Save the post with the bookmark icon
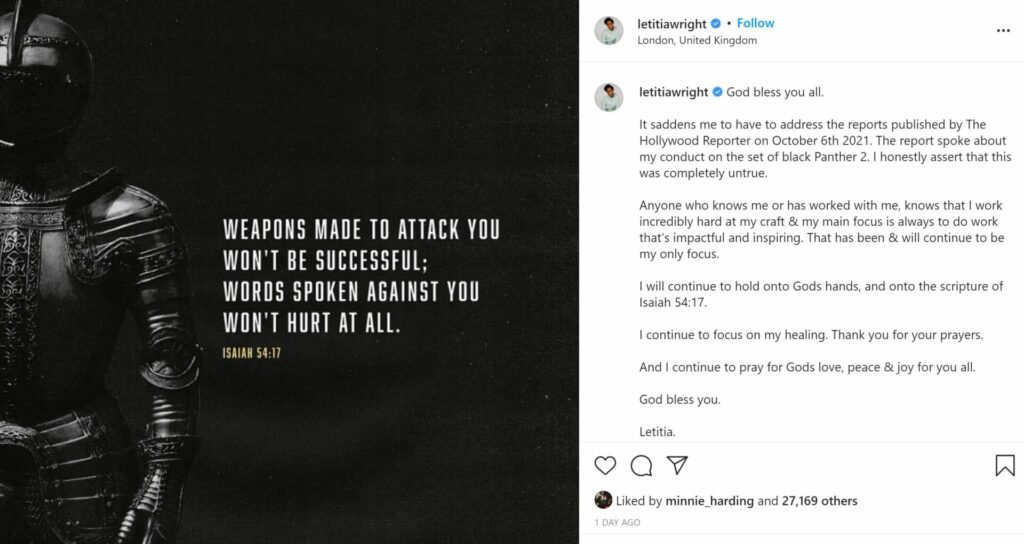Viewport: 1024px width, 544px height. (x=1004, y=465)
